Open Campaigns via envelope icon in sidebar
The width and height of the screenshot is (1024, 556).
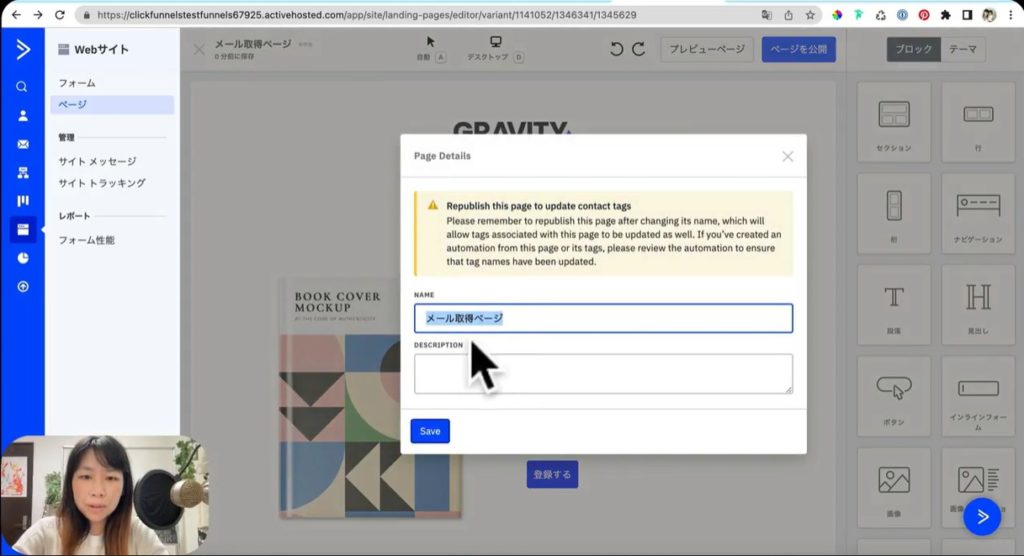[x=22, y=144]
